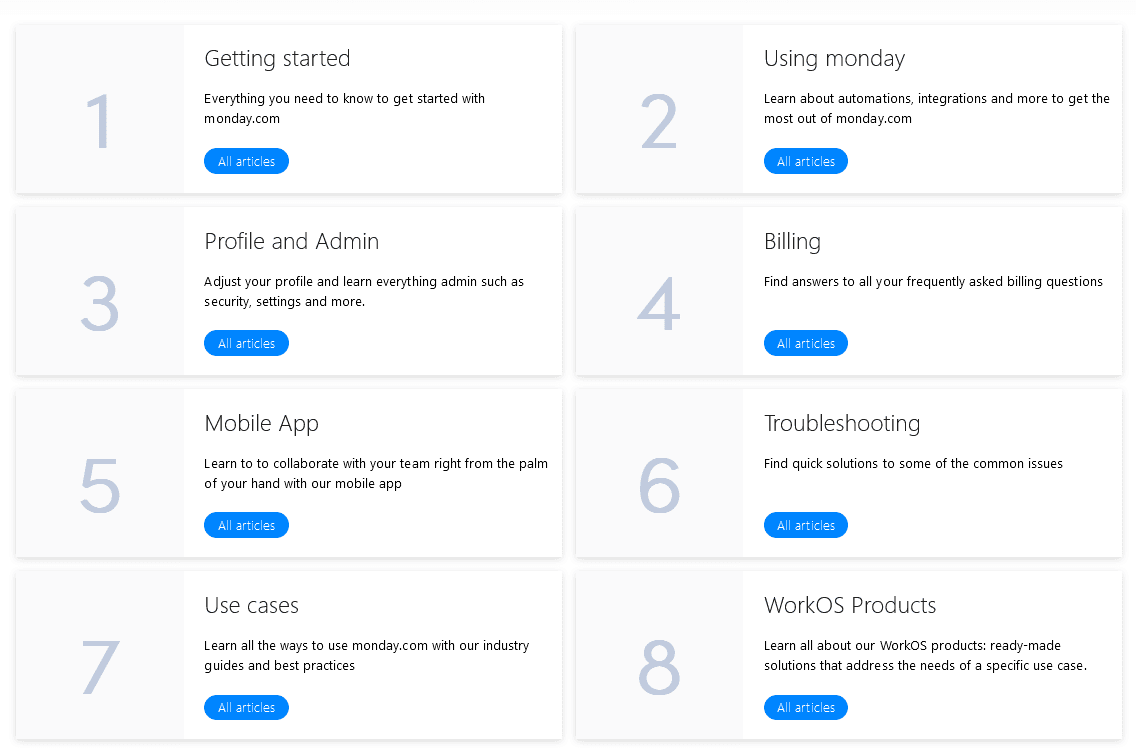The image size is (1136, 756).
Task: Select the card numbered 6
Action: [659, 485]
